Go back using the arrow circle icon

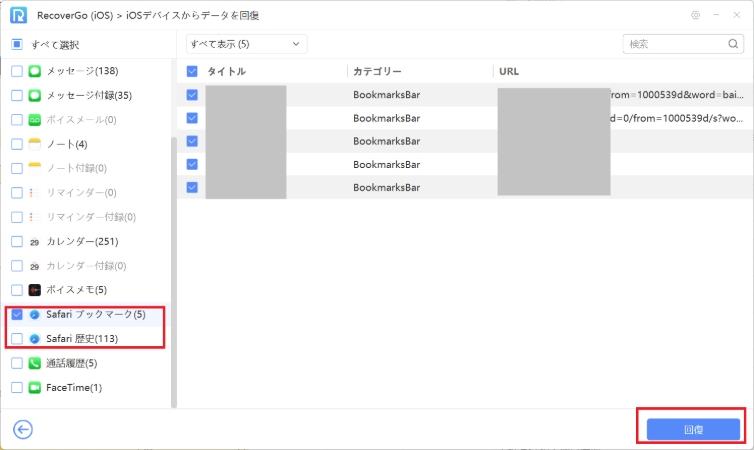click(23, 429)
